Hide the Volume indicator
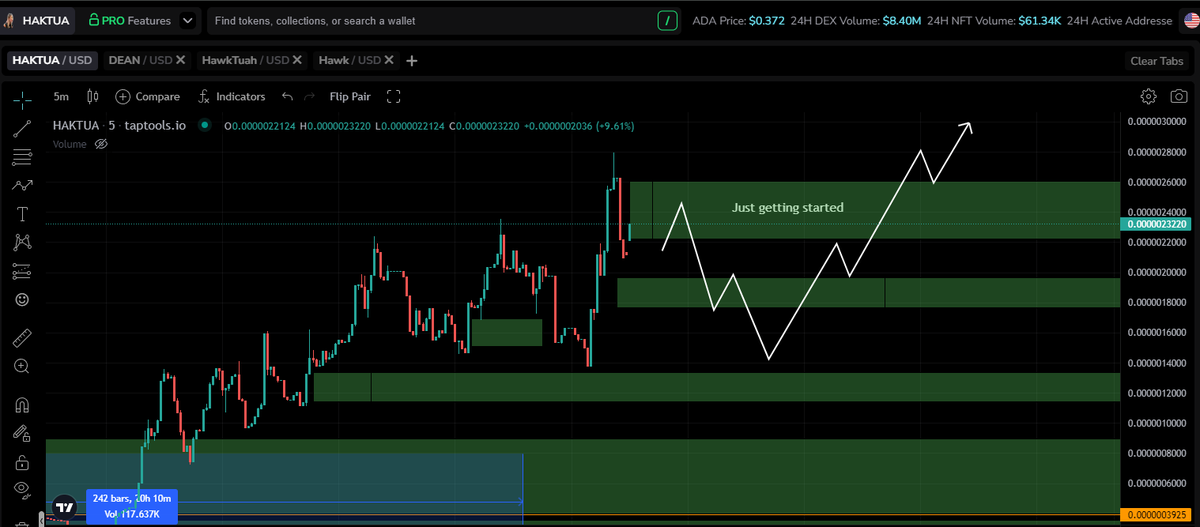 (100, 144)
